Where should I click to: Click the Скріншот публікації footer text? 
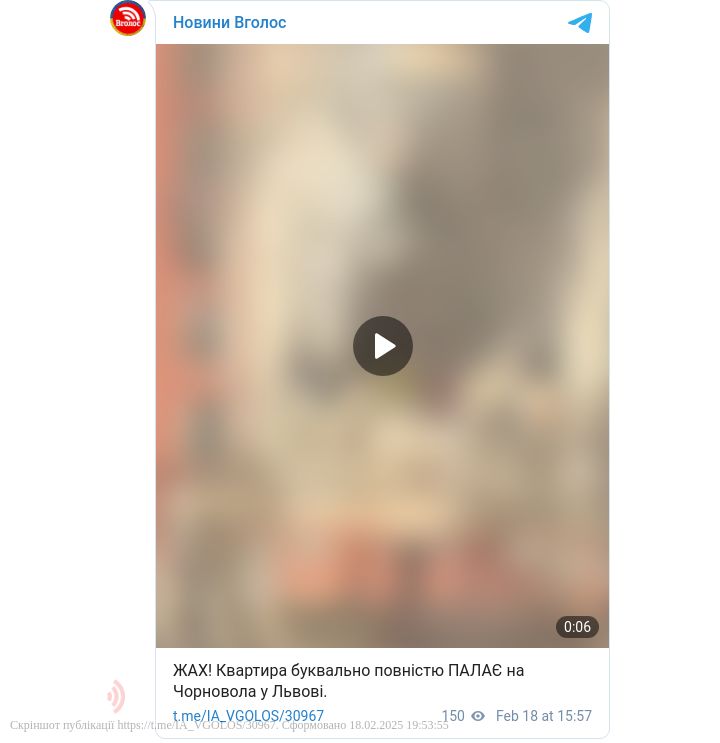click(62, 725)
